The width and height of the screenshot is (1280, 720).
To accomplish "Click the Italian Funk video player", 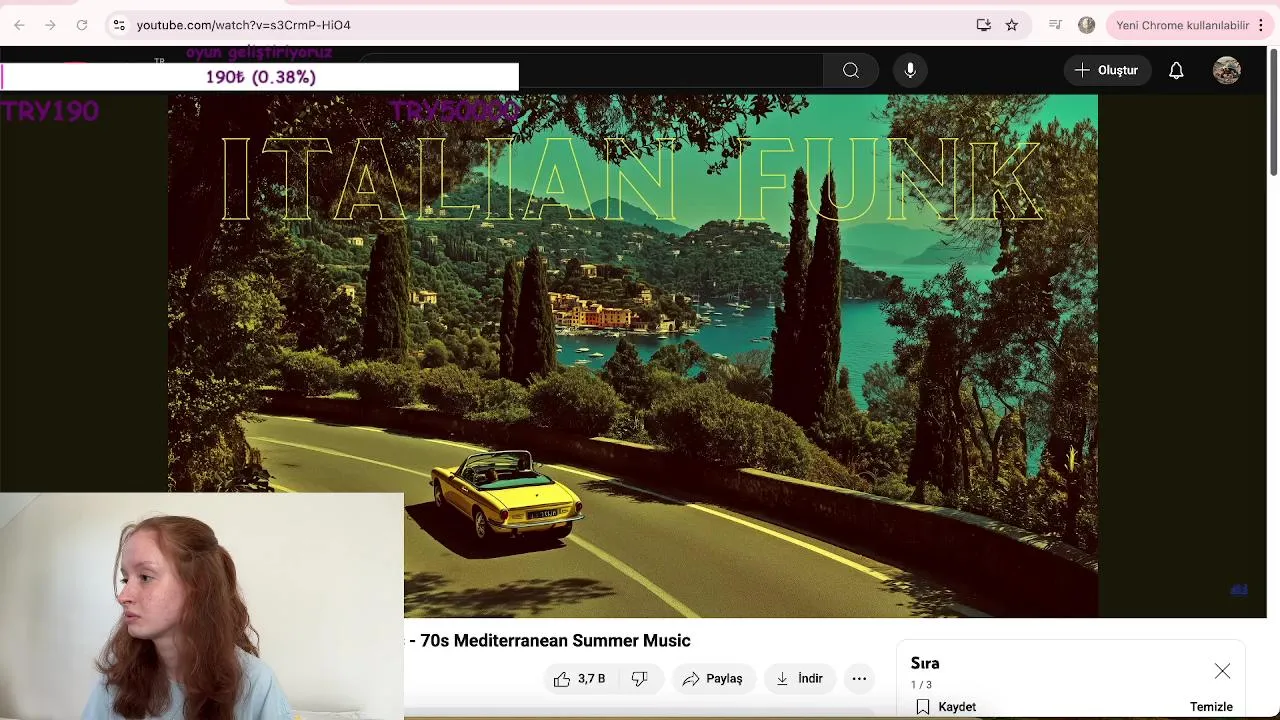I will pyautogui.click(x=633, y=355).
